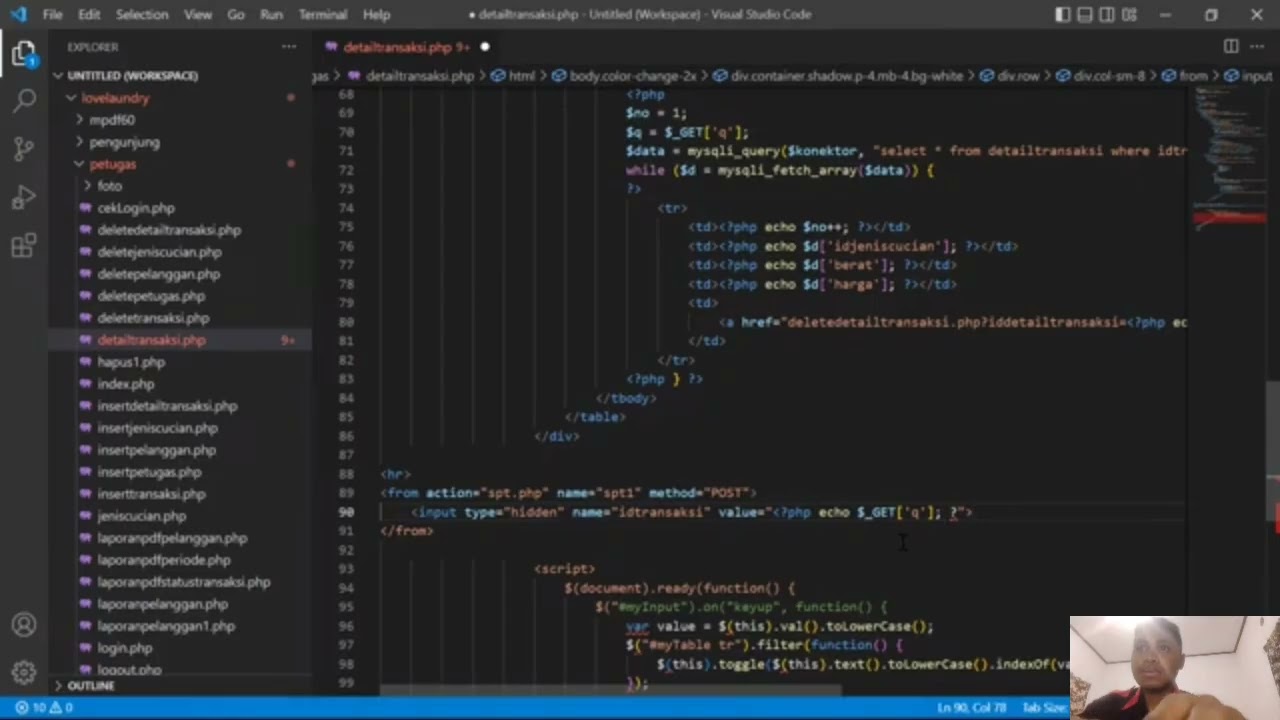This screenshot has width=1280, height=720.
Task: Toggle primary side bar layout icon
Action: coord(1063,15)
